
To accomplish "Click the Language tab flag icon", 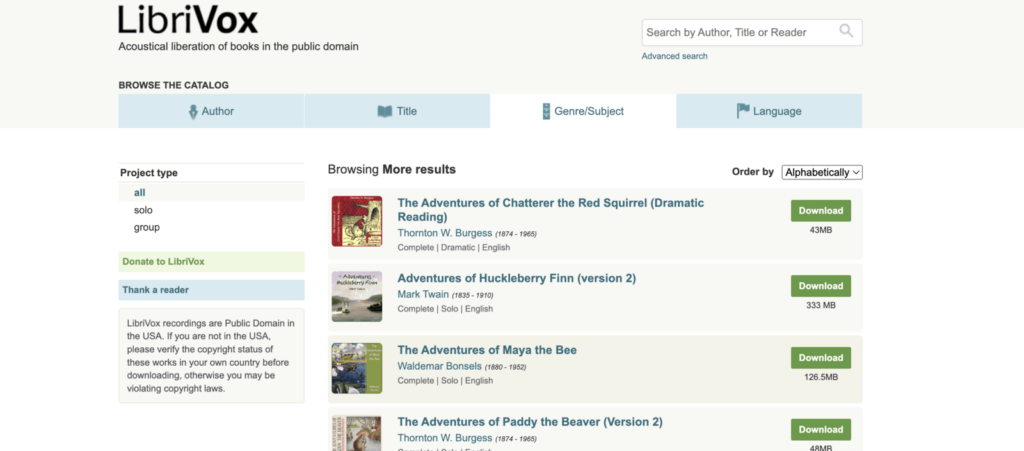I will pyautogui.click(x=743, y=111).
